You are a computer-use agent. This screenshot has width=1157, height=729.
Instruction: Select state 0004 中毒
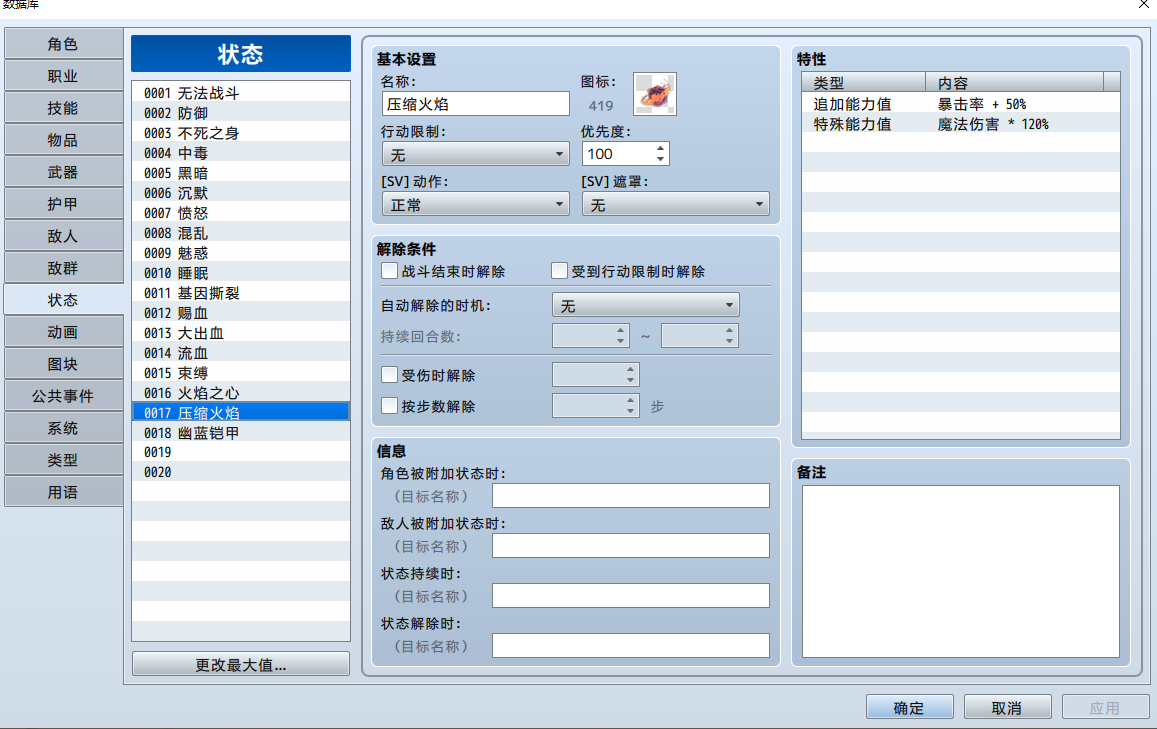tap(241, 152)
